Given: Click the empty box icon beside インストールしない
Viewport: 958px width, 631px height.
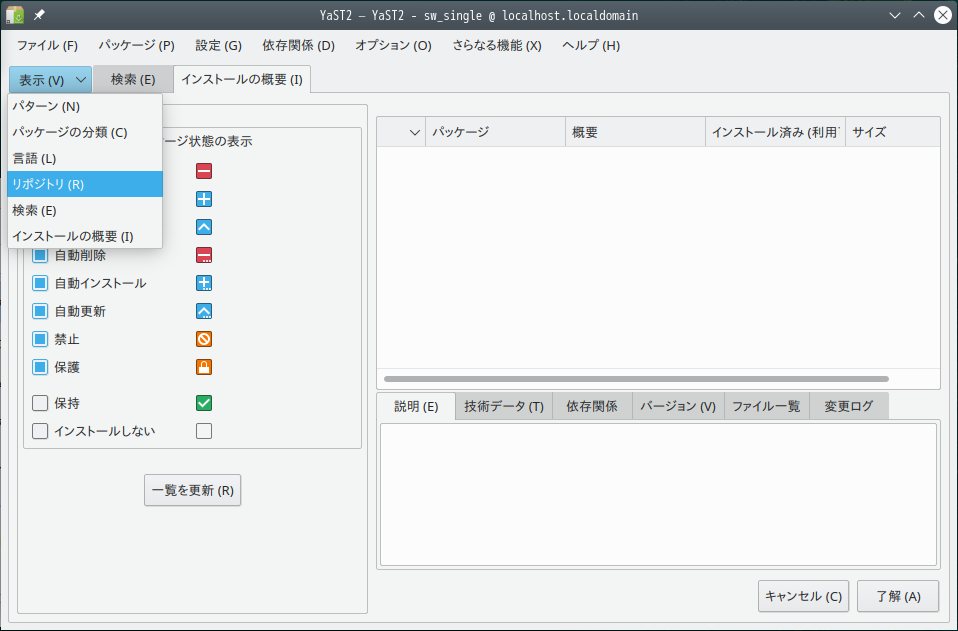Looking at the screenshot, I should click(x=204, y=431).
